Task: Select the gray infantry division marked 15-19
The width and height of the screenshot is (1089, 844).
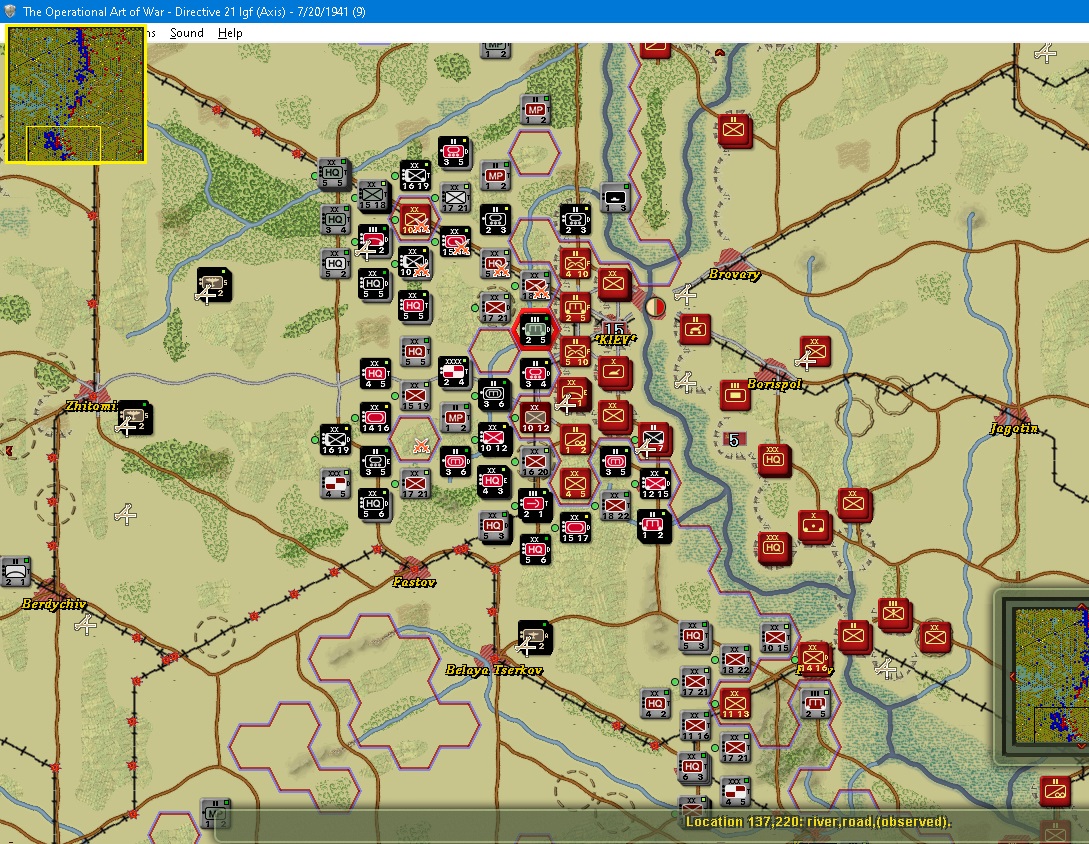Action: [x=415, y=396]
